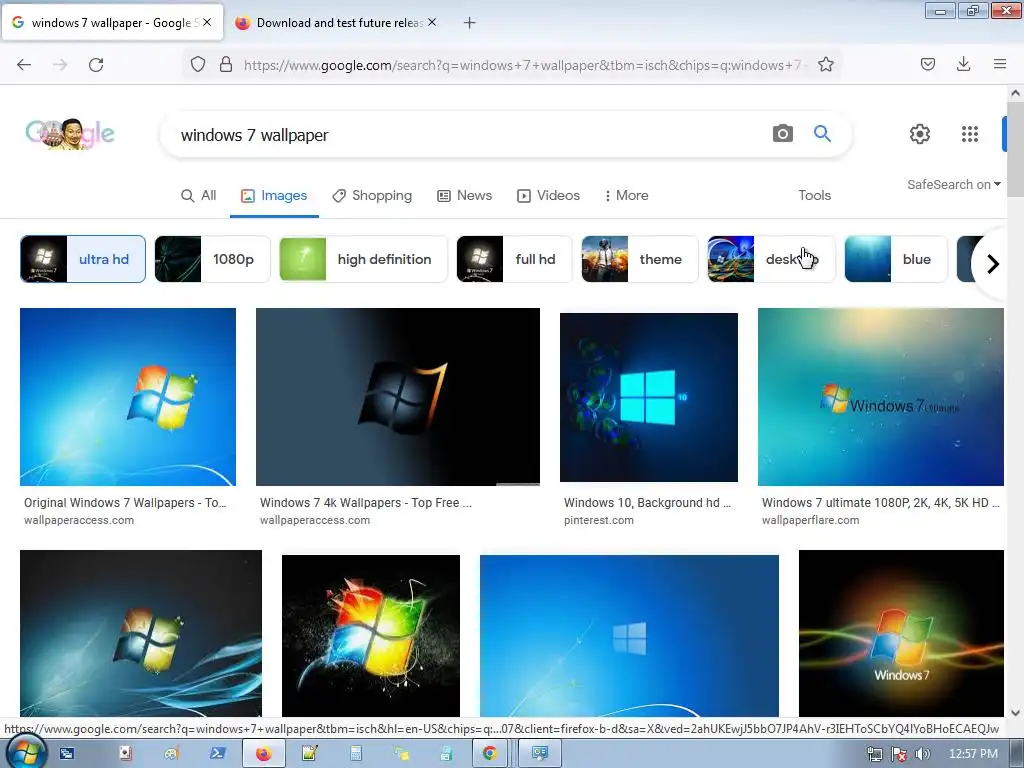Click the 12:57 PM taskbar clock
The height and width of the screenshot is (768, 1024).
point(973,754)
